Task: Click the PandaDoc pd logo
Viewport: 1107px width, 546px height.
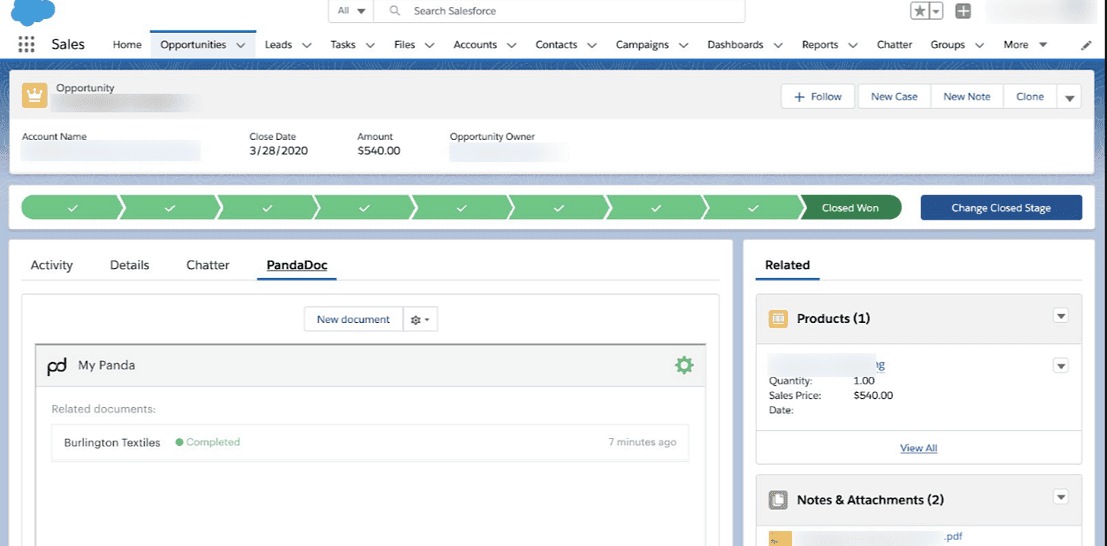Action: (x=56, y=366)
